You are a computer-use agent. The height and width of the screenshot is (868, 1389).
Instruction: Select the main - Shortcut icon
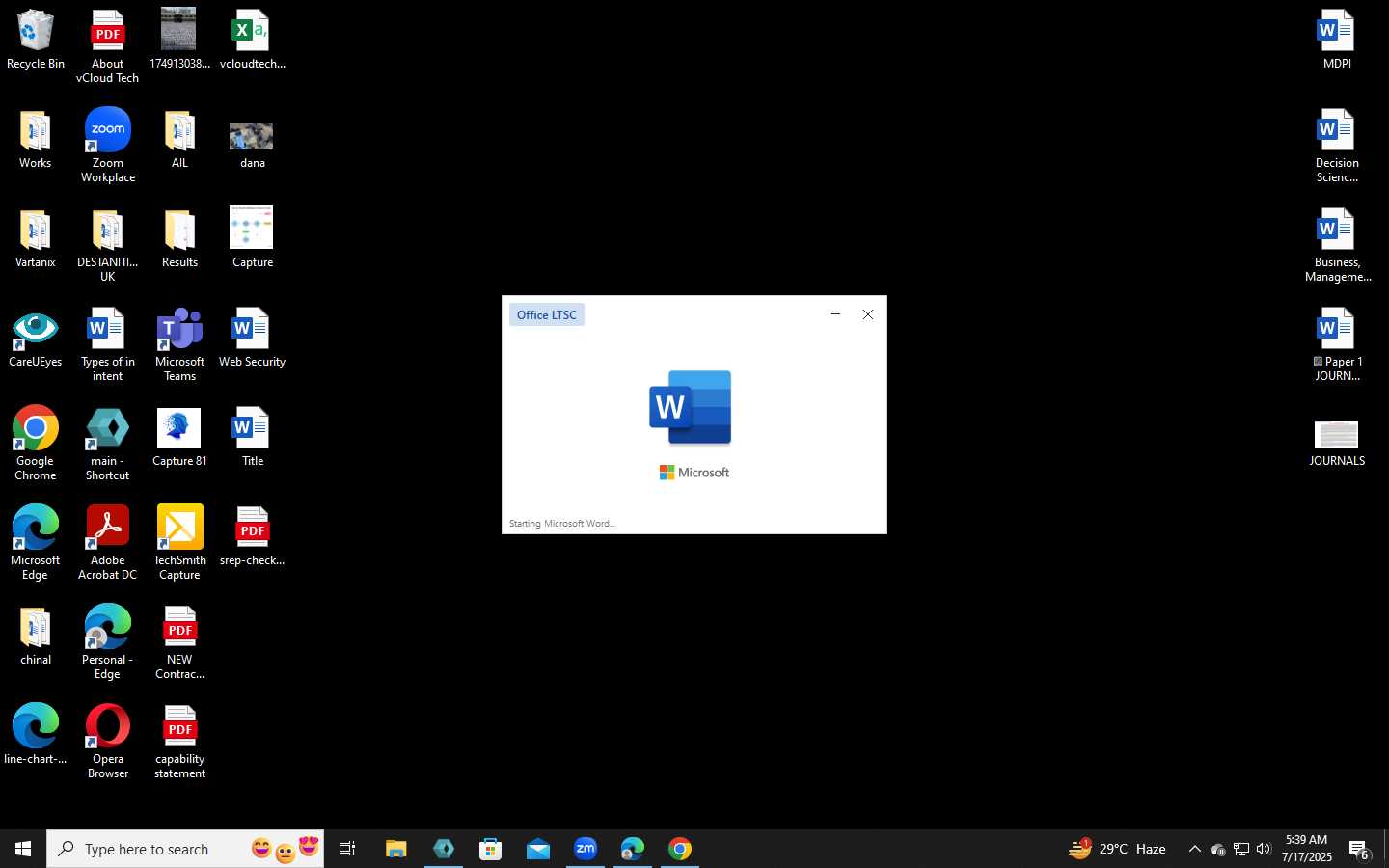[x=107, y=444]
